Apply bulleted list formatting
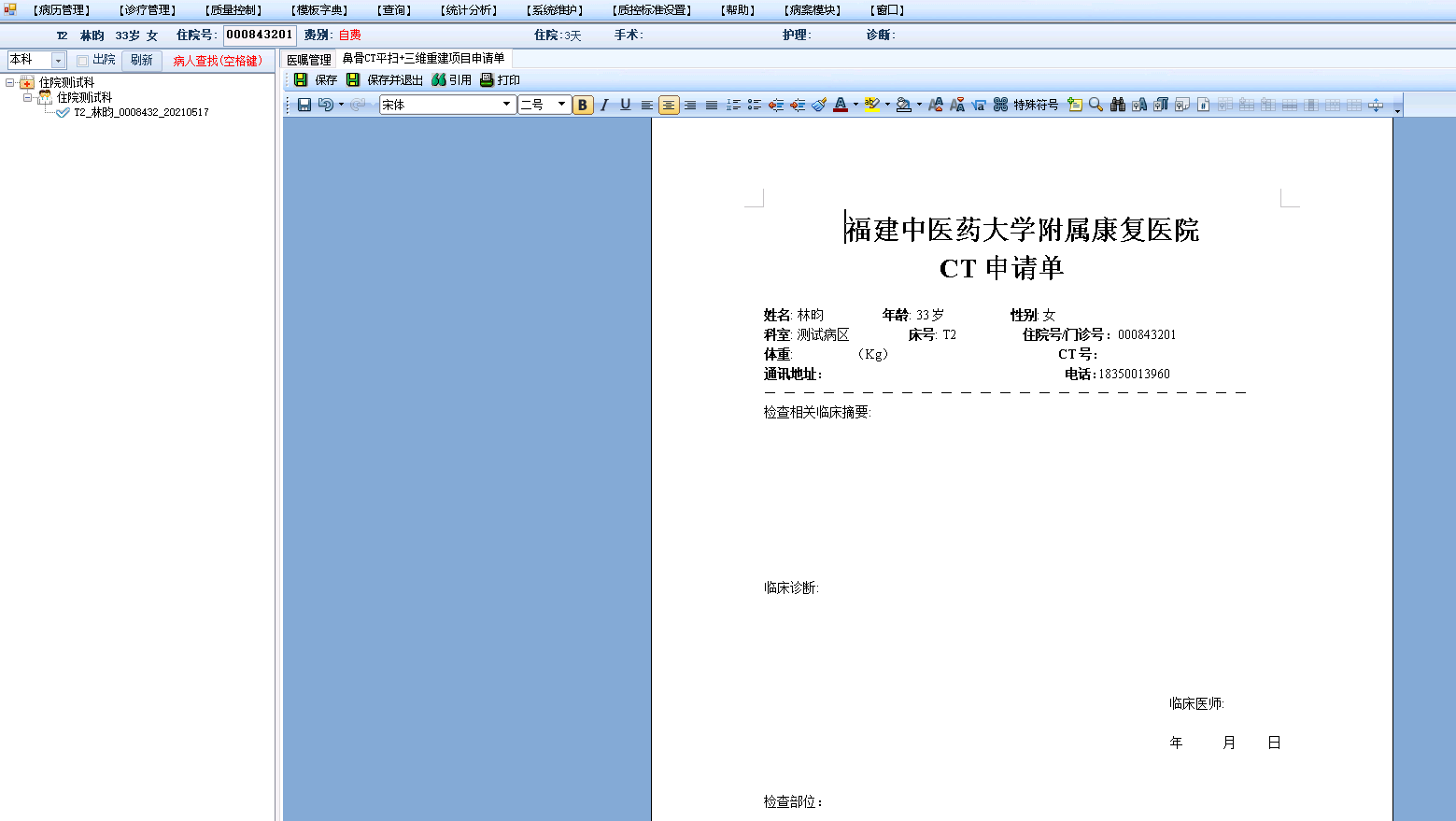Viewport: 1456px width, 821px height. [x=755, y=105]
